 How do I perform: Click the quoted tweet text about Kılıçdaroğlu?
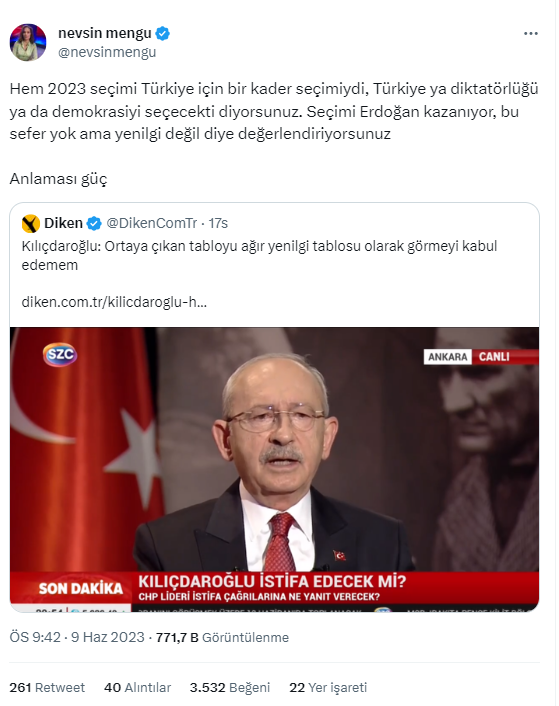(x=259, y=255)
